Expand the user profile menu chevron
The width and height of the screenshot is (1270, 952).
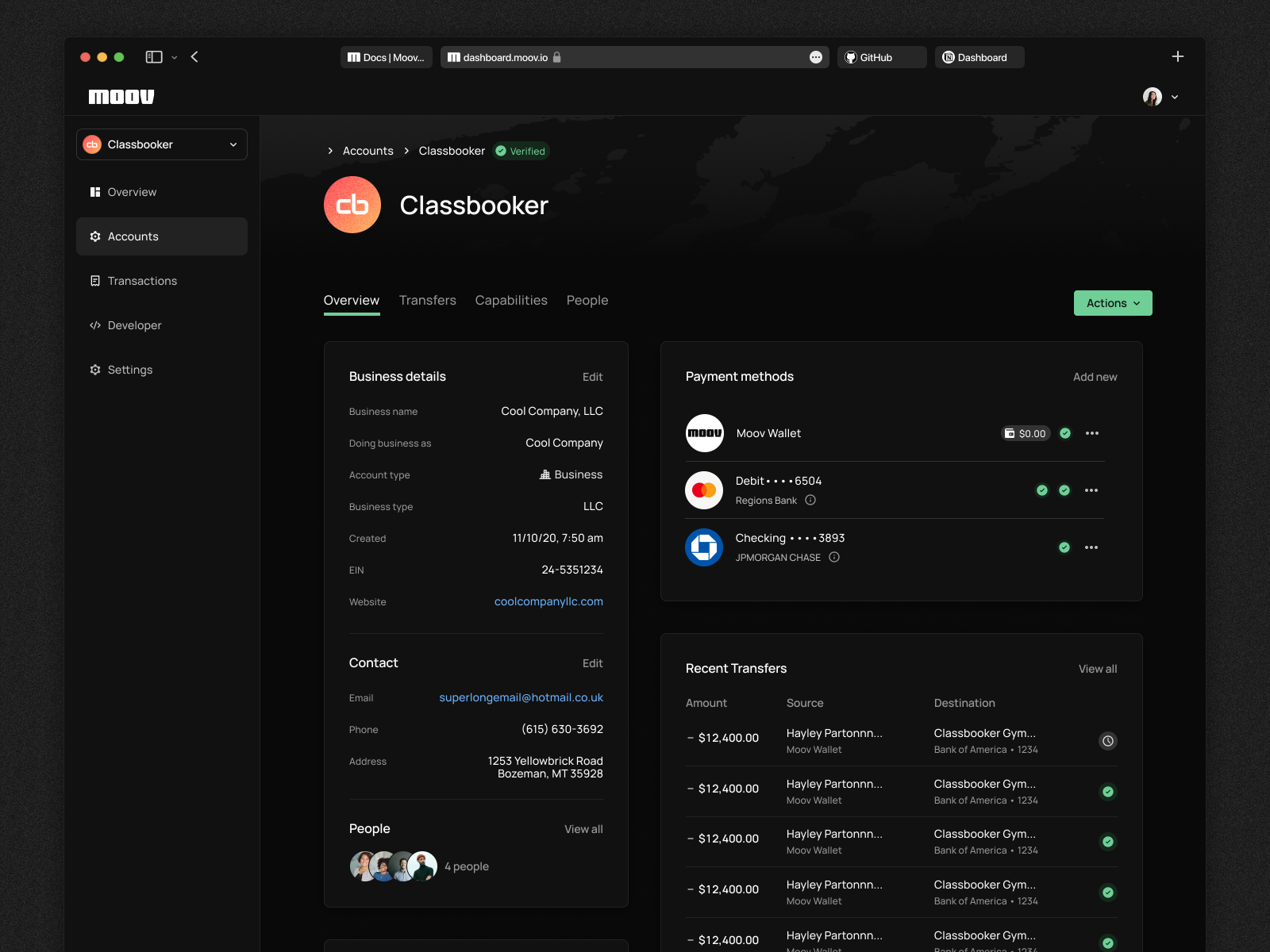click(1175, 97)
